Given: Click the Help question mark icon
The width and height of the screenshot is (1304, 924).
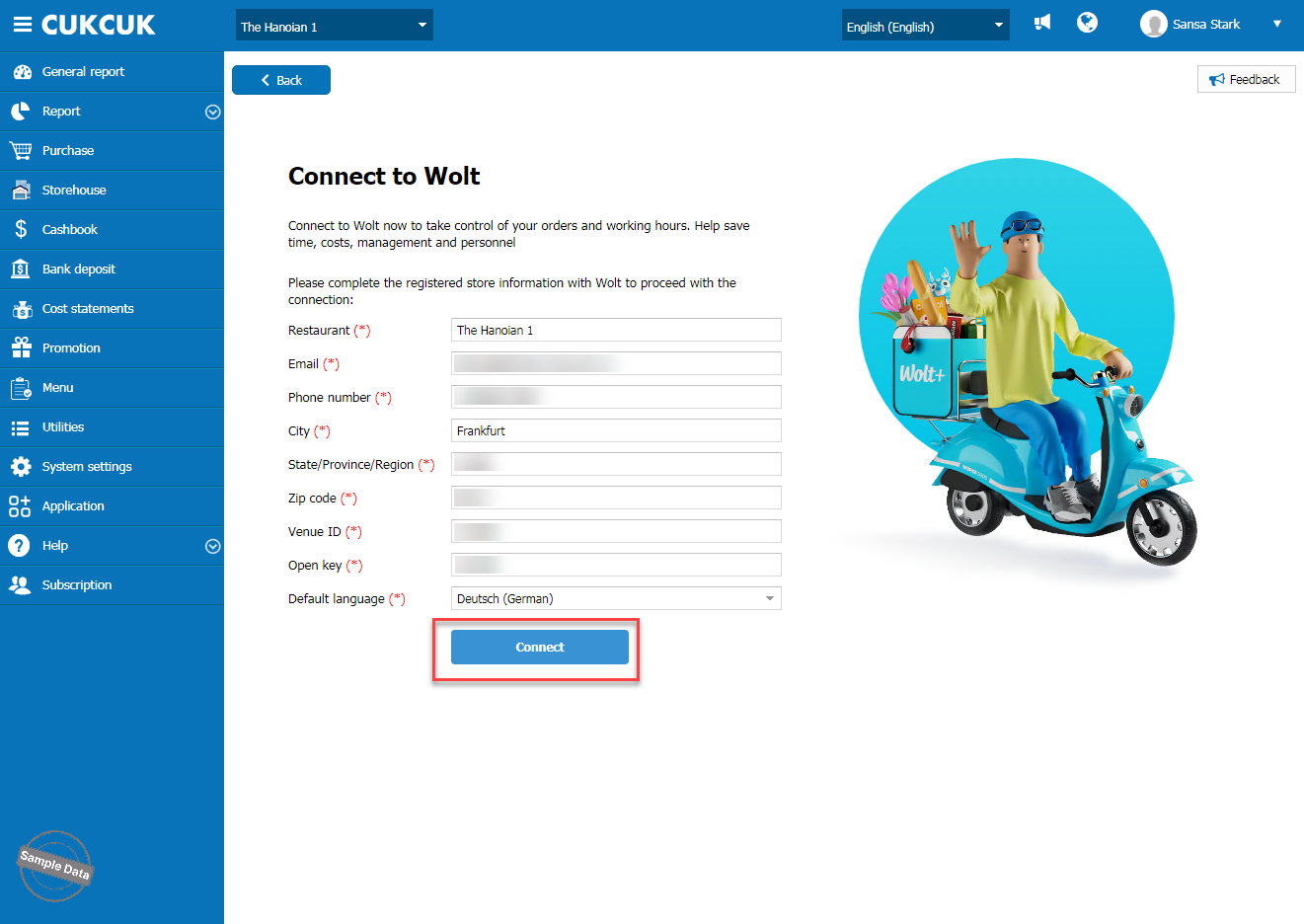Looking at the screenshot, I should point(19,546).
